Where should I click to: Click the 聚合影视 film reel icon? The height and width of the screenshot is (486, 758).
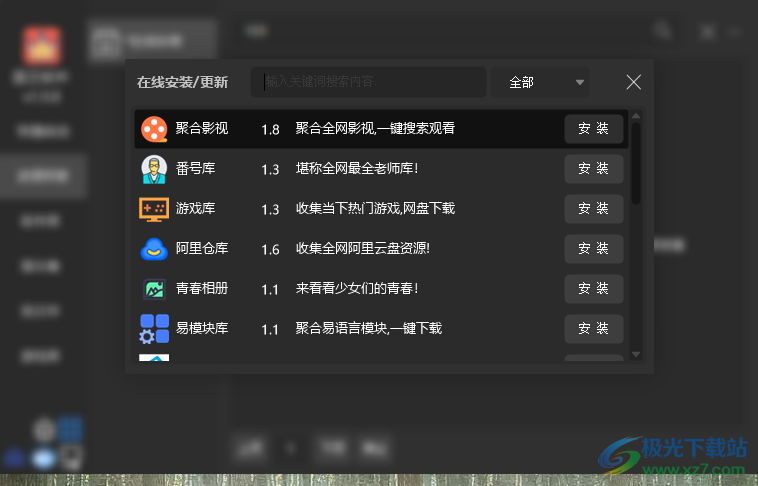tap(154, 129)
